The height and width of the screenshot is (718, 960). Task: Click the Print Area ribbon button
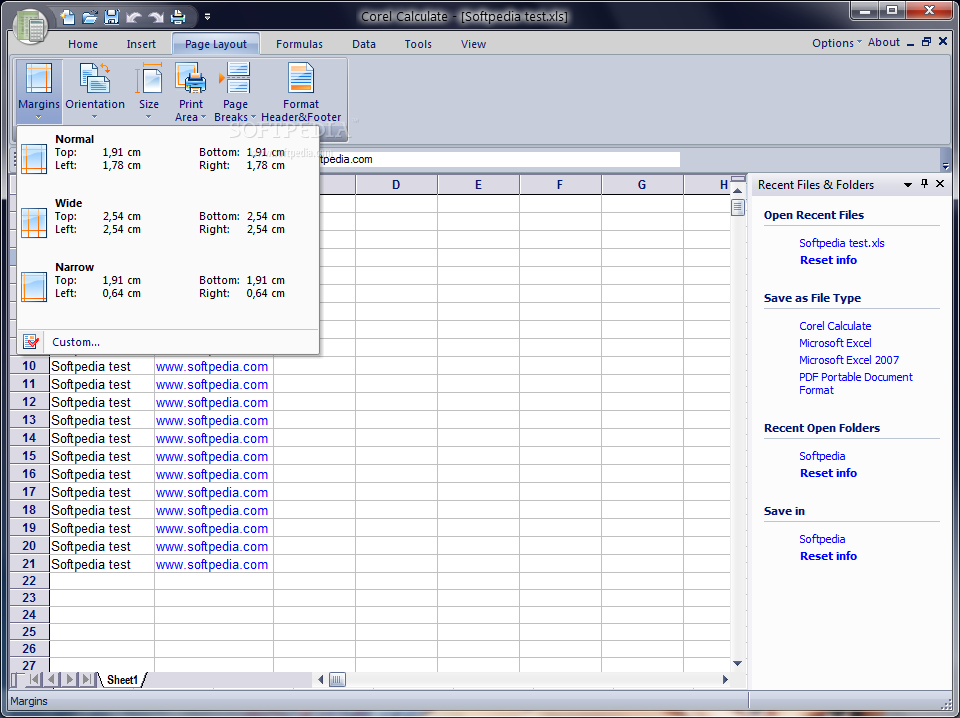click(x=191, y=91)
